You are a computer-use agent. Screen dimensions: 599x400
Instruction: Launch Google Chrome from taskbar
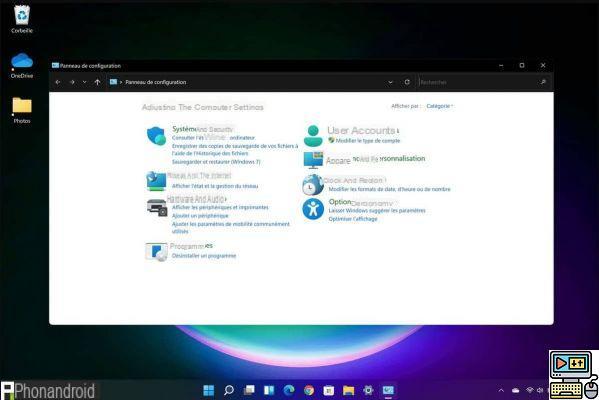tap(309, 390)
